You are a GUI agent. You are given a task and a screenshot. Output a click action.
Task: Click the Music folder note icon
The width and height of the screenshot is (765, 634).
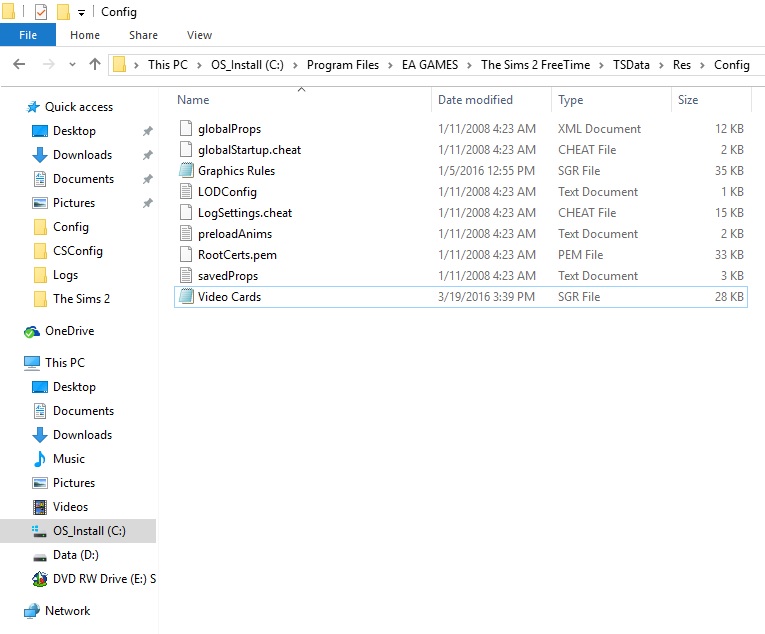pyautogui.click(x=40, y=459)
